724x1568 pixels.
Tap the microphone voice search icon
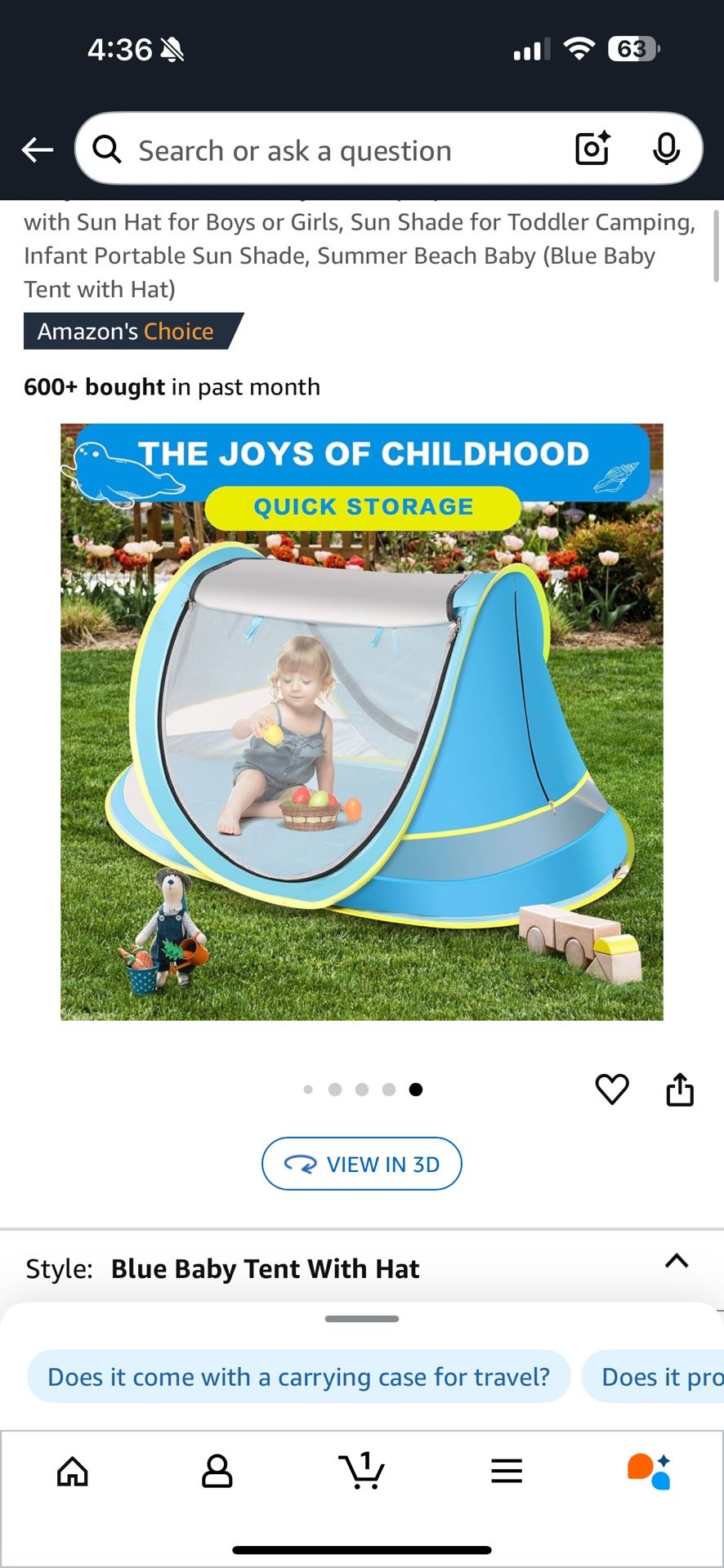coord(667,149)
